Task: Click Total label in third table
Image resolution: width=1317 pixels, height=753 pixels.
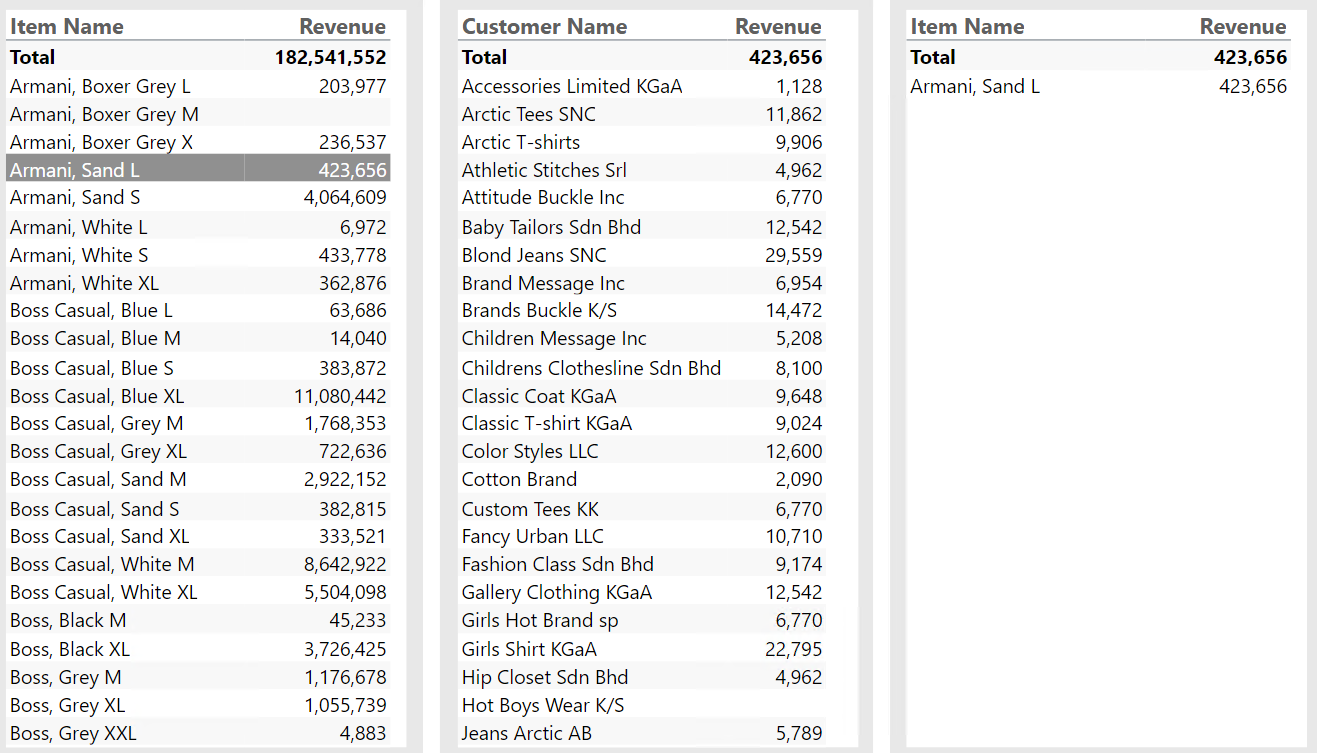Action: point(933,57)
